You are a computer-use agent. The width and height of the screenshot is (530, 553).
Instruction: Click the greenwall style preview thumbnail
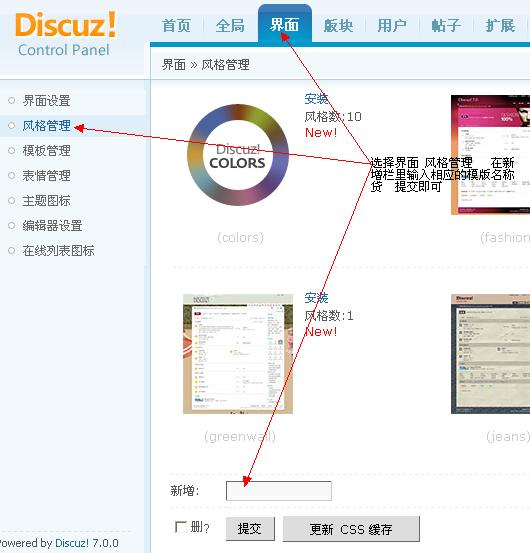[x=238, y=354]
